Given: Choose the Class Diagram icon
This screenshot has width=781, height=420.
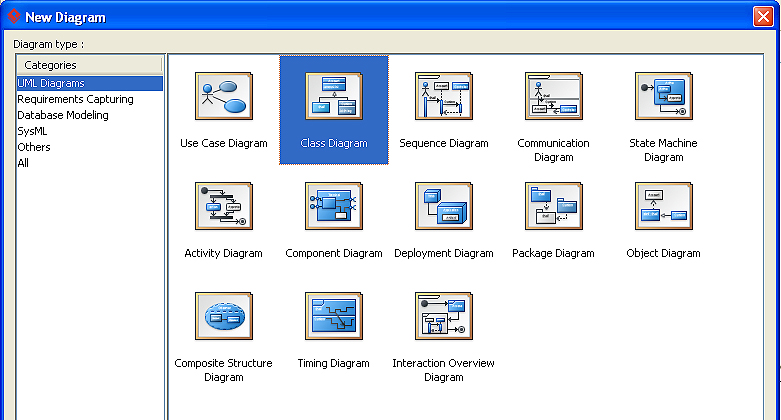Looking at the screenshot, I should (334, 97).
